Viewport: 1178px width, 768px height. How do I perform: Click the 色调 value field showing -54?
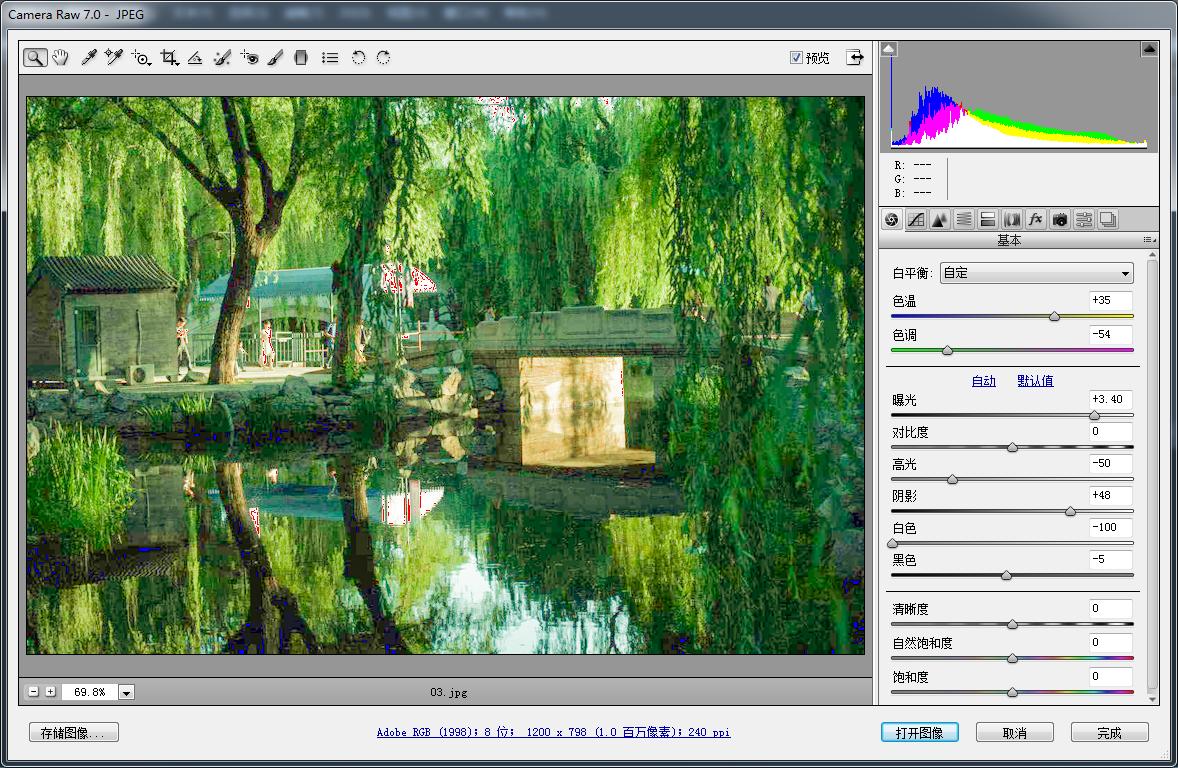[x=1111, y=334]
